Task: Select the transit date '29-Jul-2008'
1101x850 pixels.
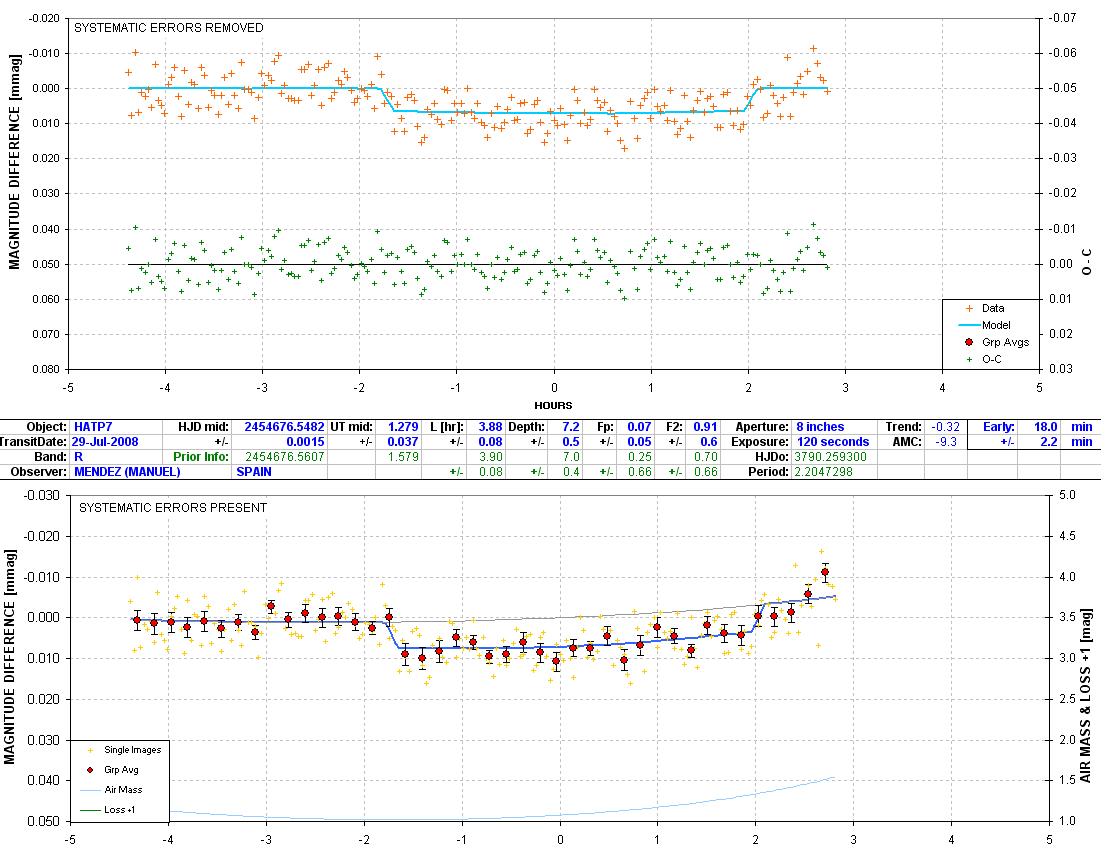Action: tap(105, 441)
